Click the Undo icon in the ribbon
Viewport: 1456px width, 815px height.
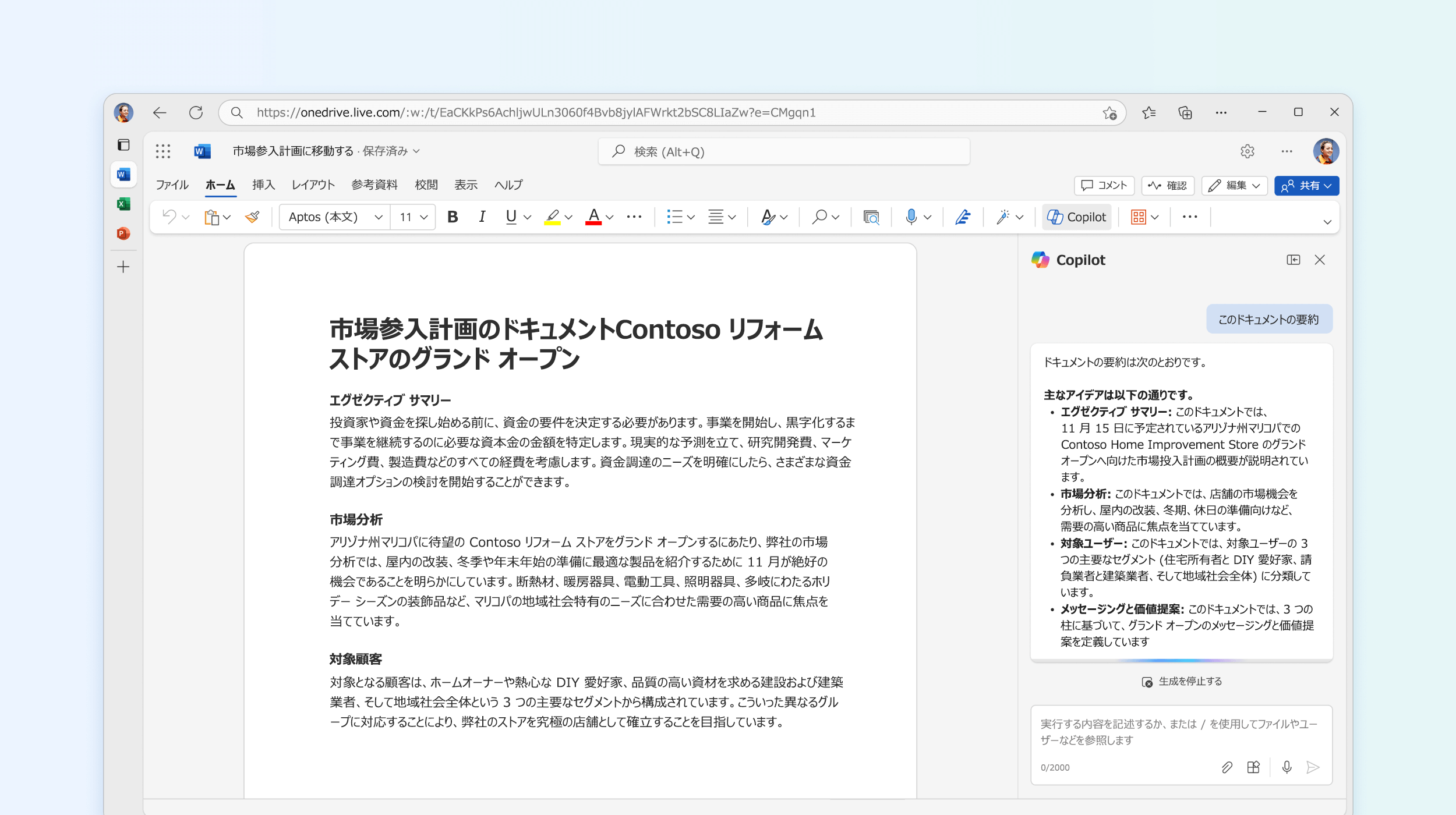click(x=169, y=217)
